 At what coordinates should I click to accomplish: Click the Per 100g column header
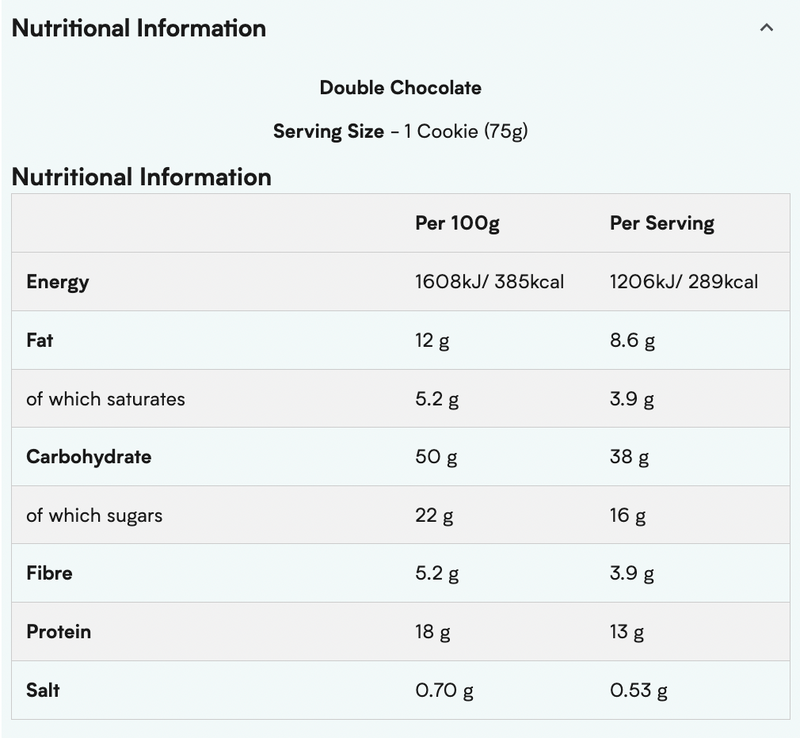(457, 223)
